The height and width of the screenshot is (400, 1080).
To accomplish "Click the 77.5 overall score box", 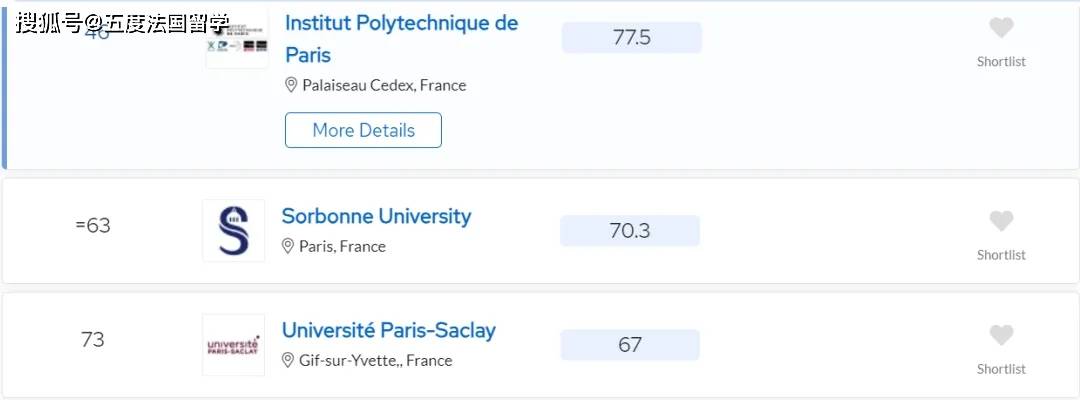I will click(x=631, y=38).
